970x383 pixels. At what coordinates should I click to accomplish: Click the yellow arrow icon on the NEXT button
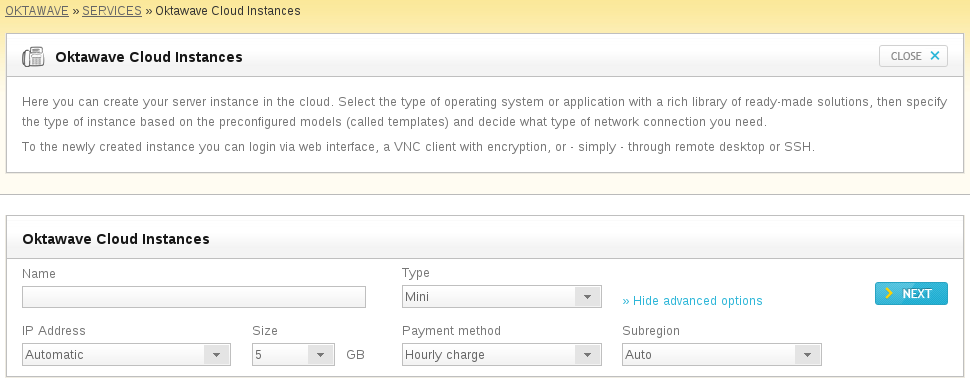(889, 293)
